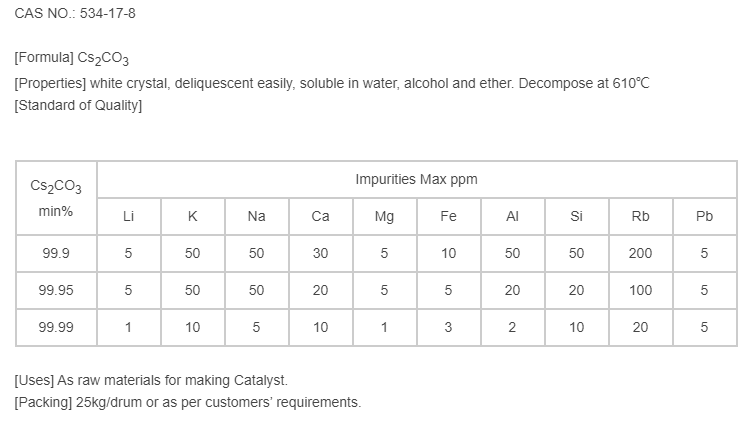The image size is (750, 426).
Task: Select the Impurities Max ppm header
Action: click(416, 180)
